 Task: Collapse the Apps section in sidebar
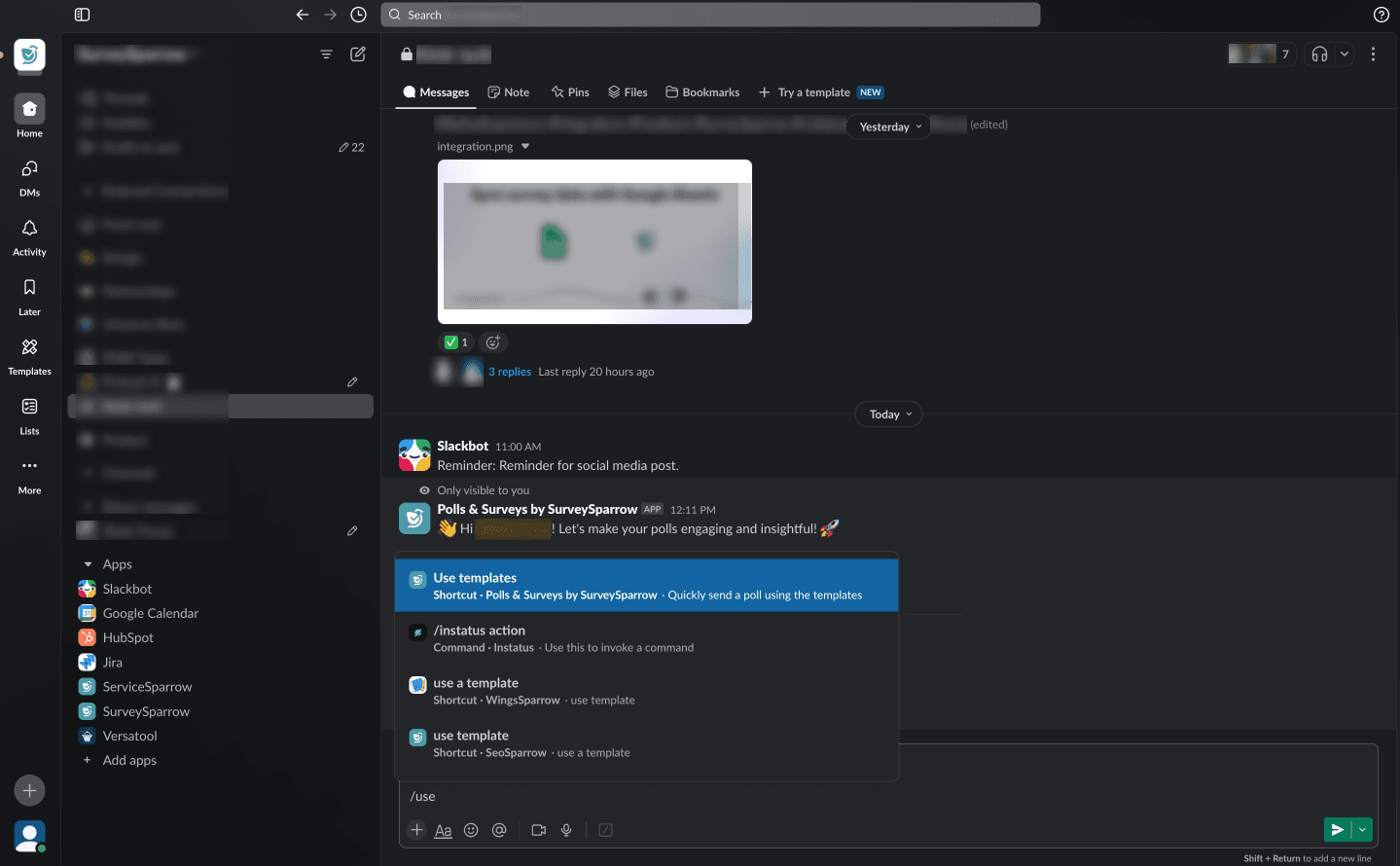88,564
